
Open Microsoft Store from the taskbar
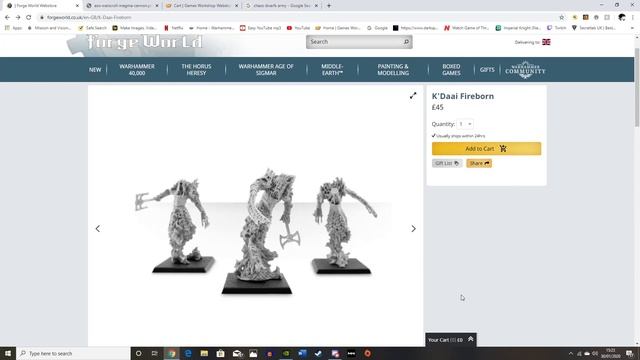[x=220, y=353]
